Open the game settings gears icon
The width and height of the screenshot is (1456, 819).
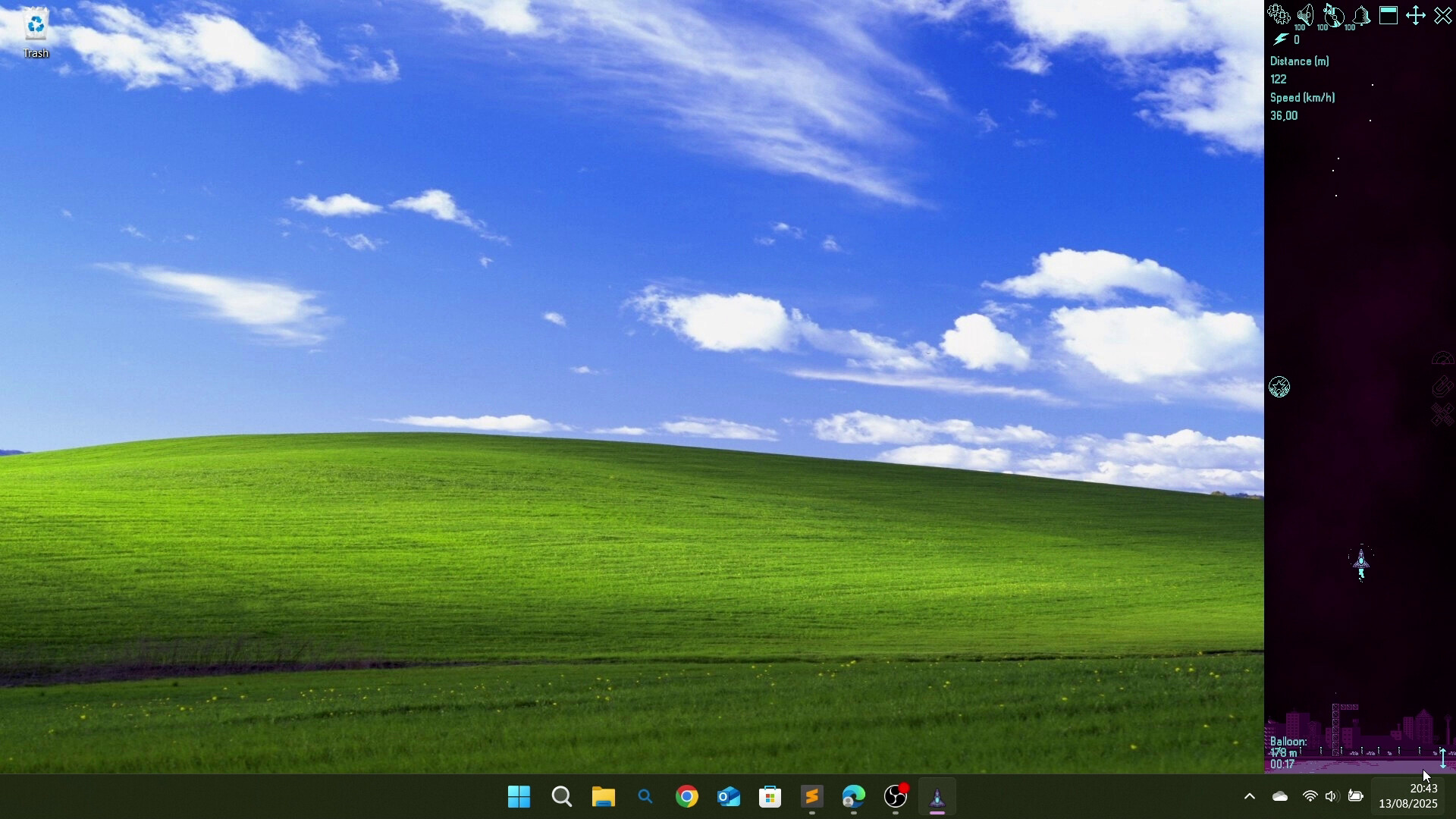click(x=1278, y=15)
